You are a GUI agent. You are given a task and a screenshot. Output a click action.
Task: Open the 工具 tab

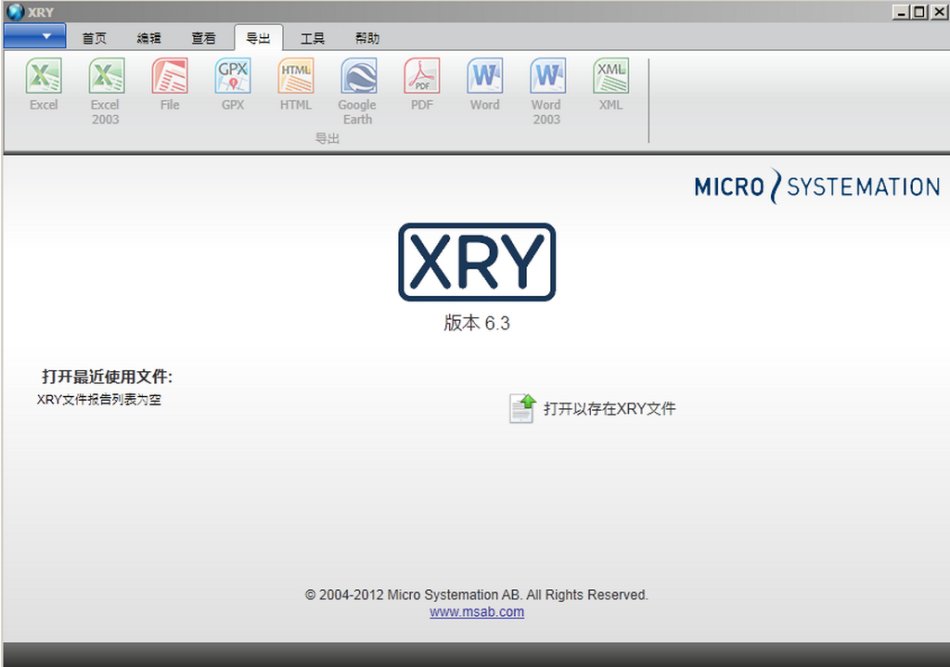tap(313, 39)
